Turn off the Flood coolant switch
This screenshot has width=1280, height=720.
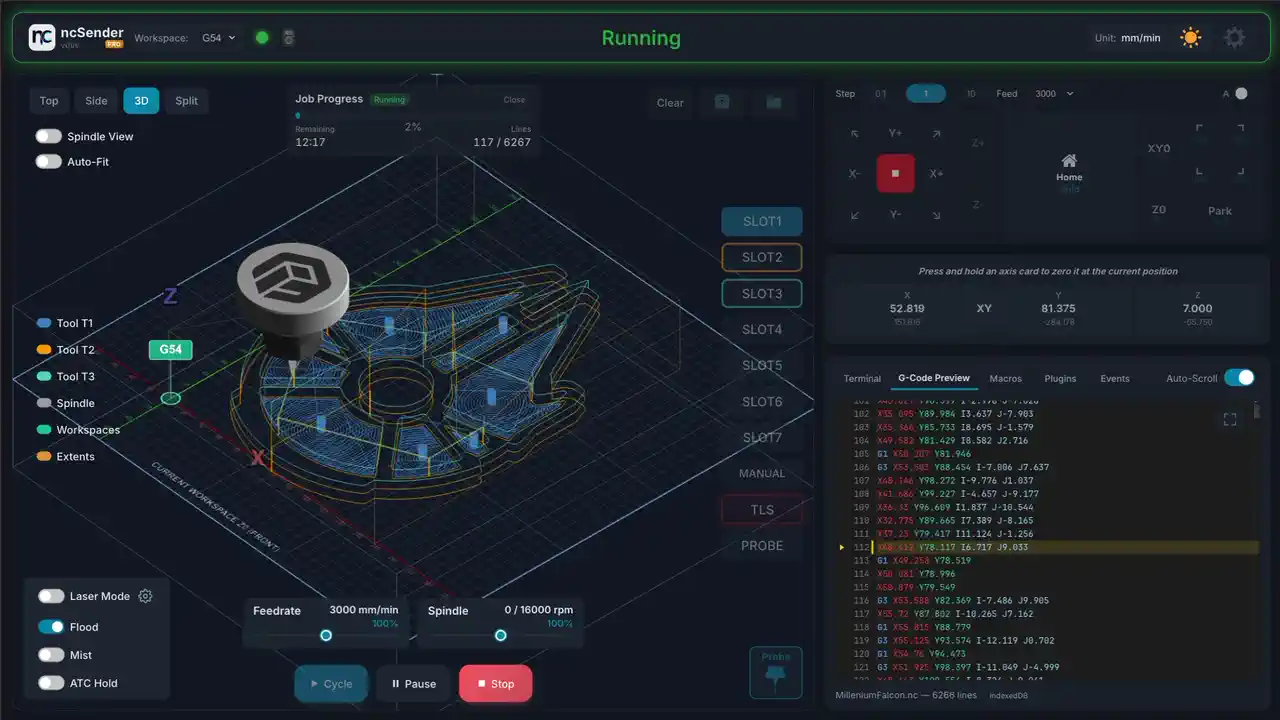pyautogui.click(x=51, y=627)
